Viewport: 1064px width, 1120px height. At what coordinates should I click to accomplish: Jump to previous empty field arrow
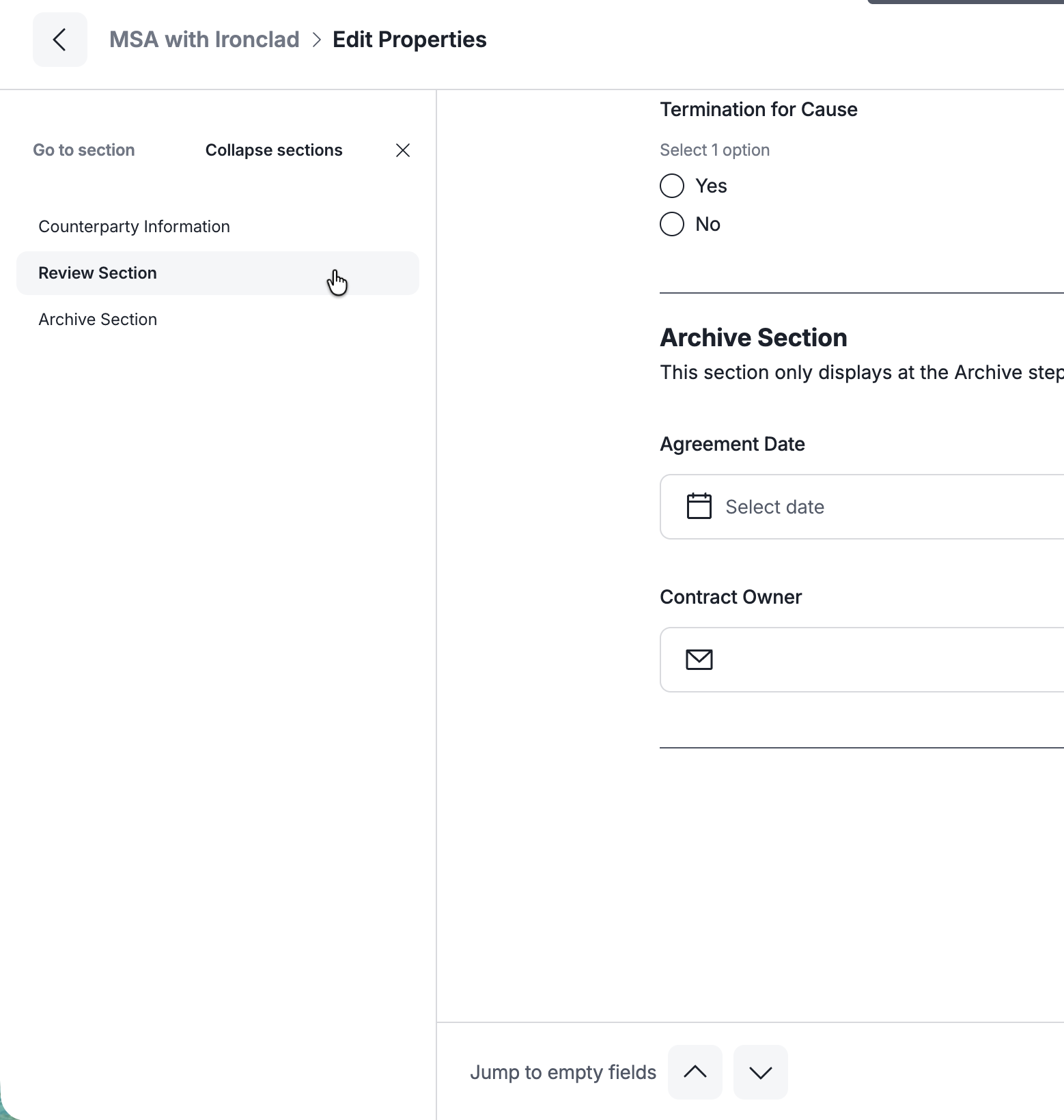[x=695, y=1072]
